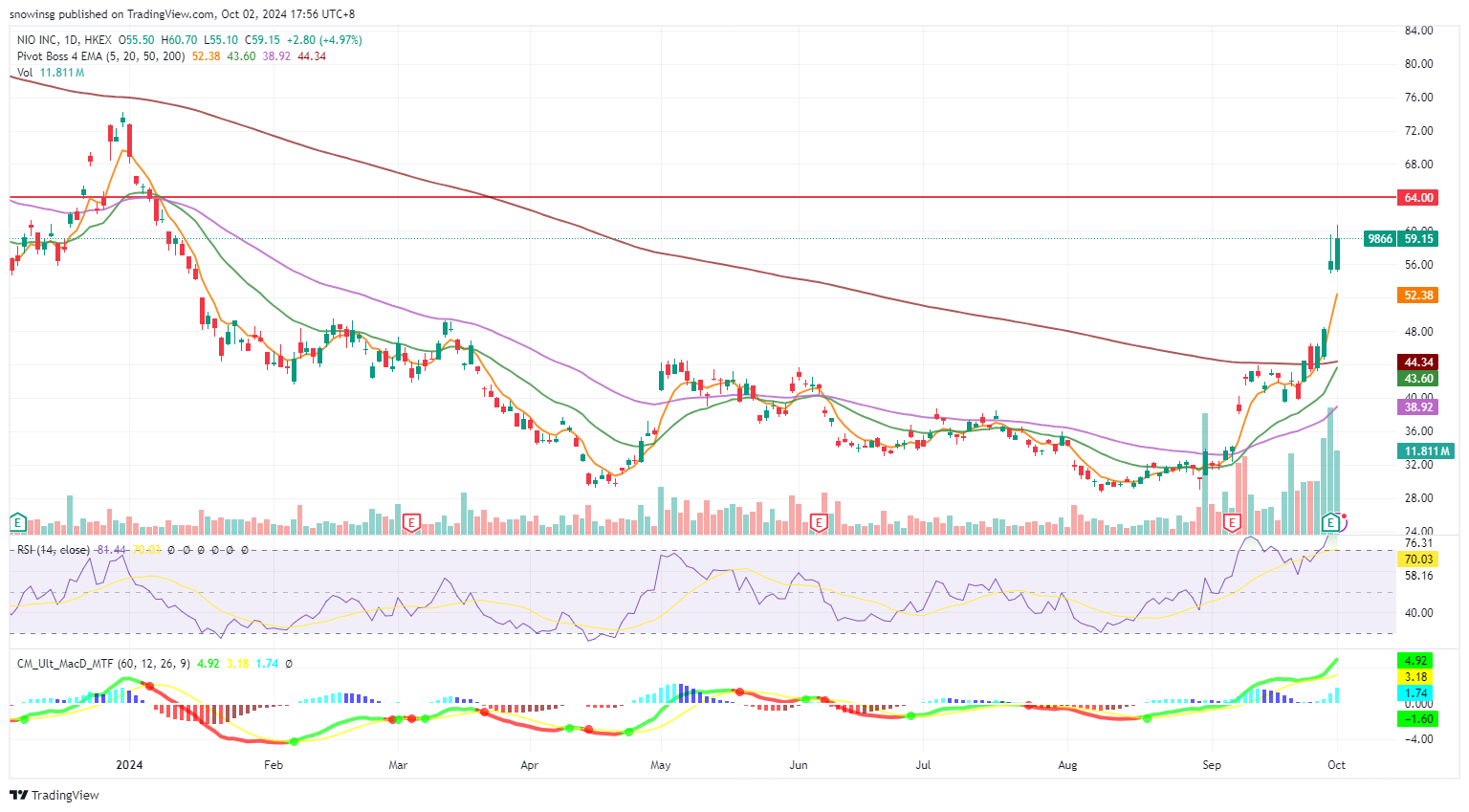Click the Aug label on time axis
The image size is (1469, 812).
click(x=1067, y=765)
